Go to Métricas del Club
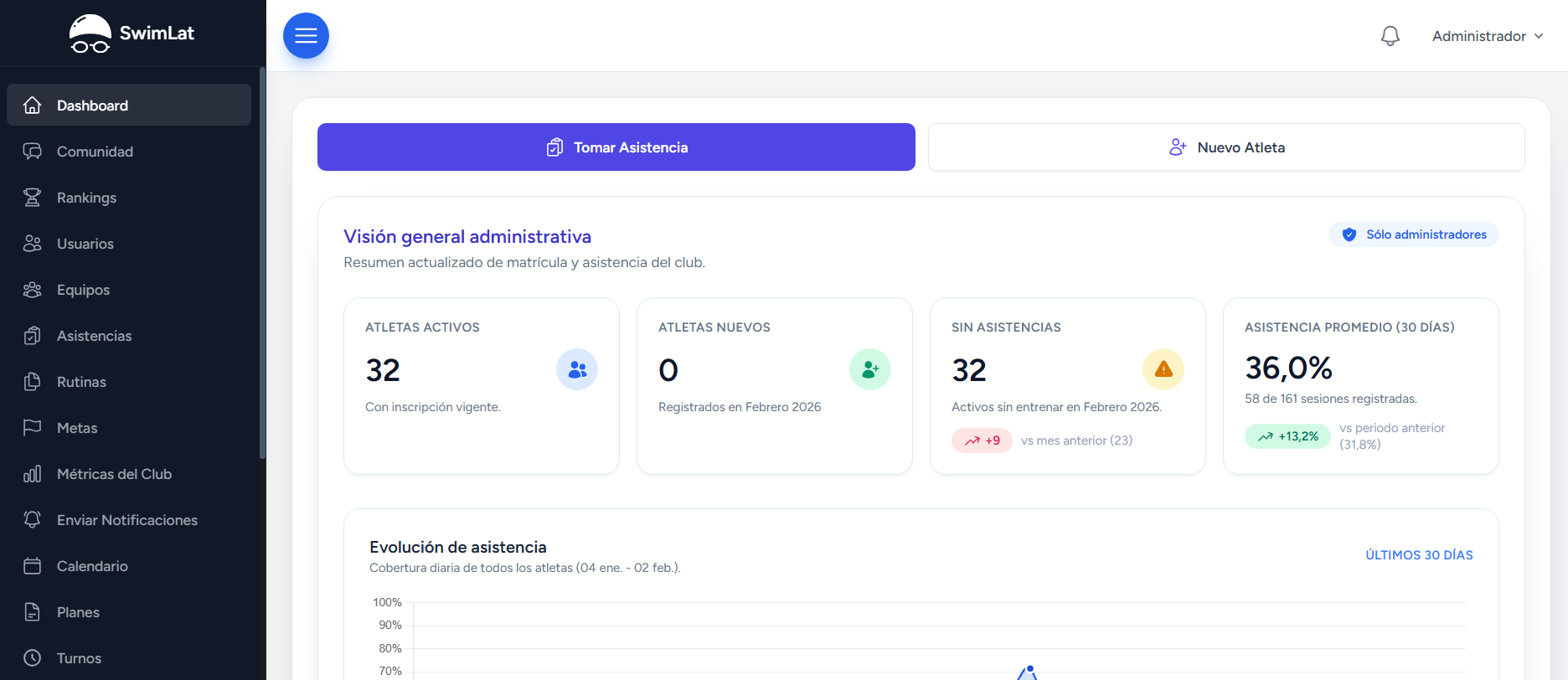 coord(114,474)
